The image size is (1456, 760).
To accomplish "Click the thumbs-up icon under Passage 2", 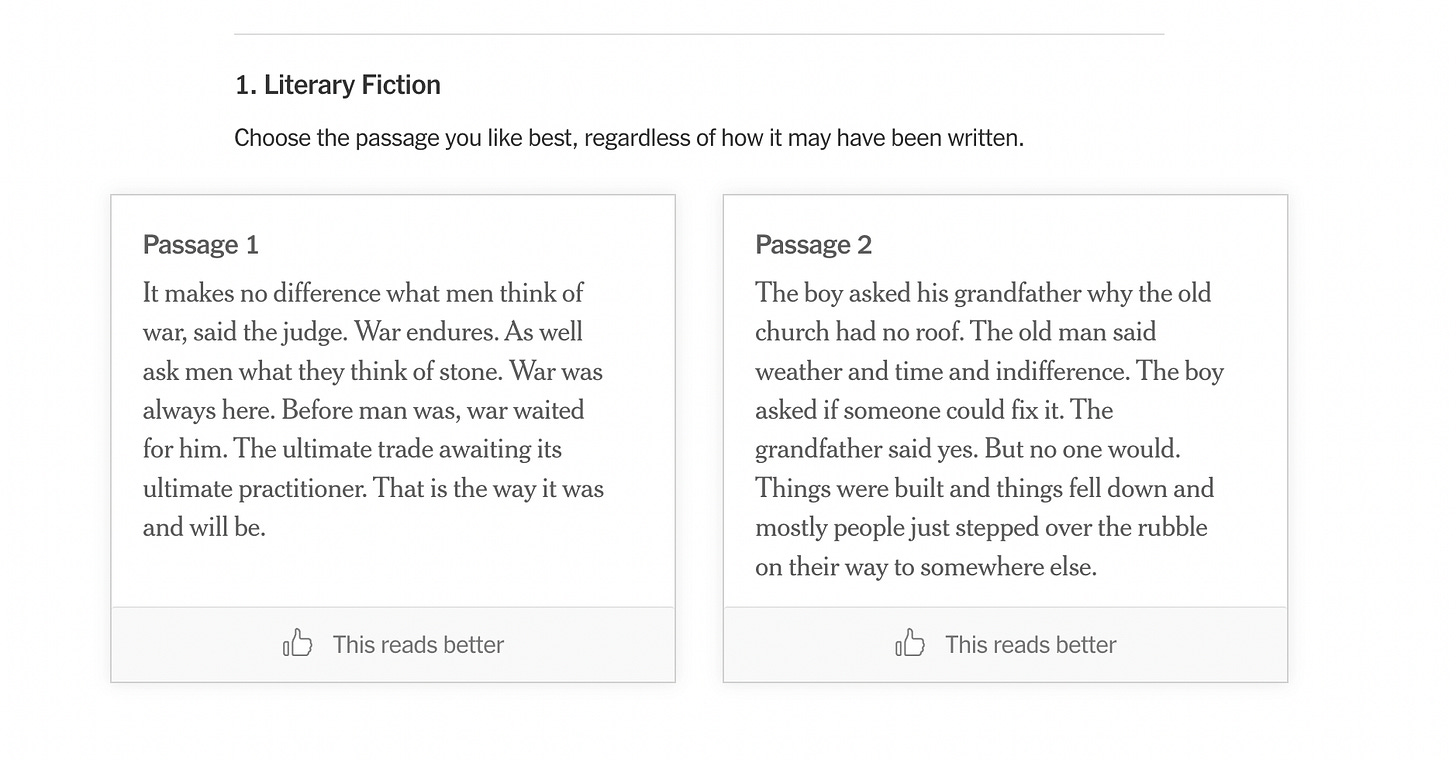I will pos(910,643).
